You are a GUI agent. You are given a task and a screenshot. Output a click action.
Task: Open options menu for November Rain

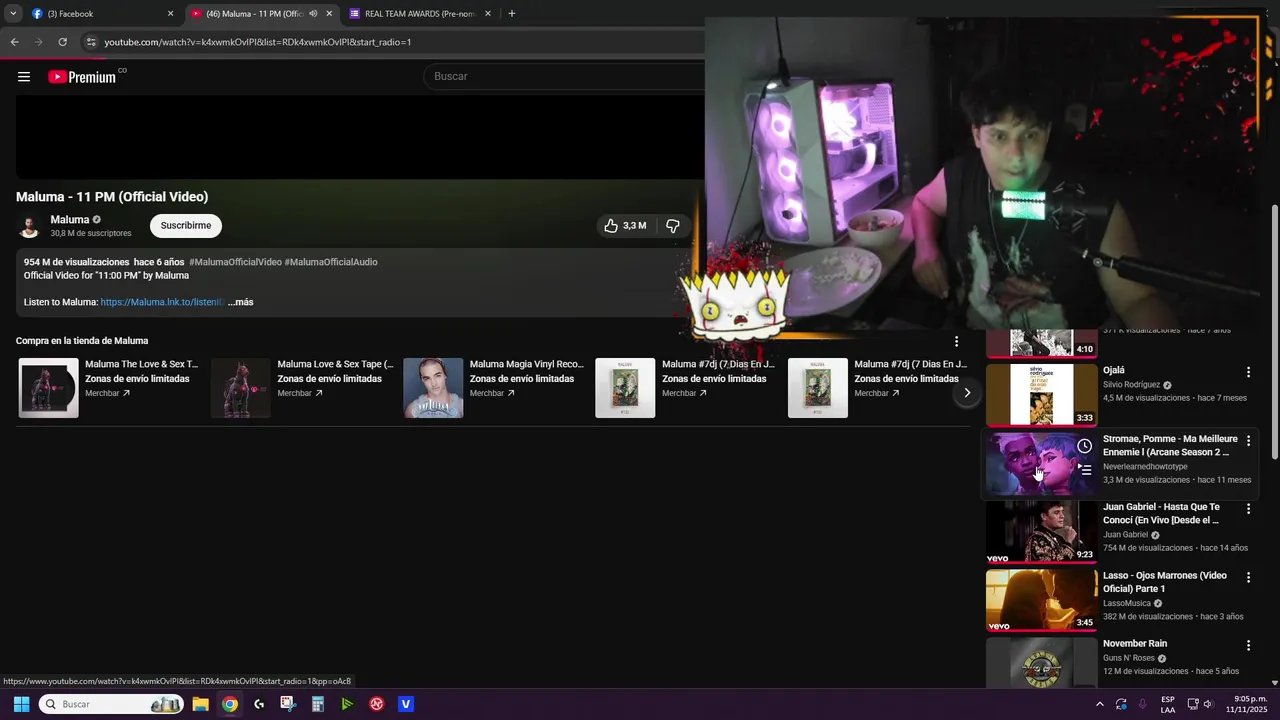1248,646
